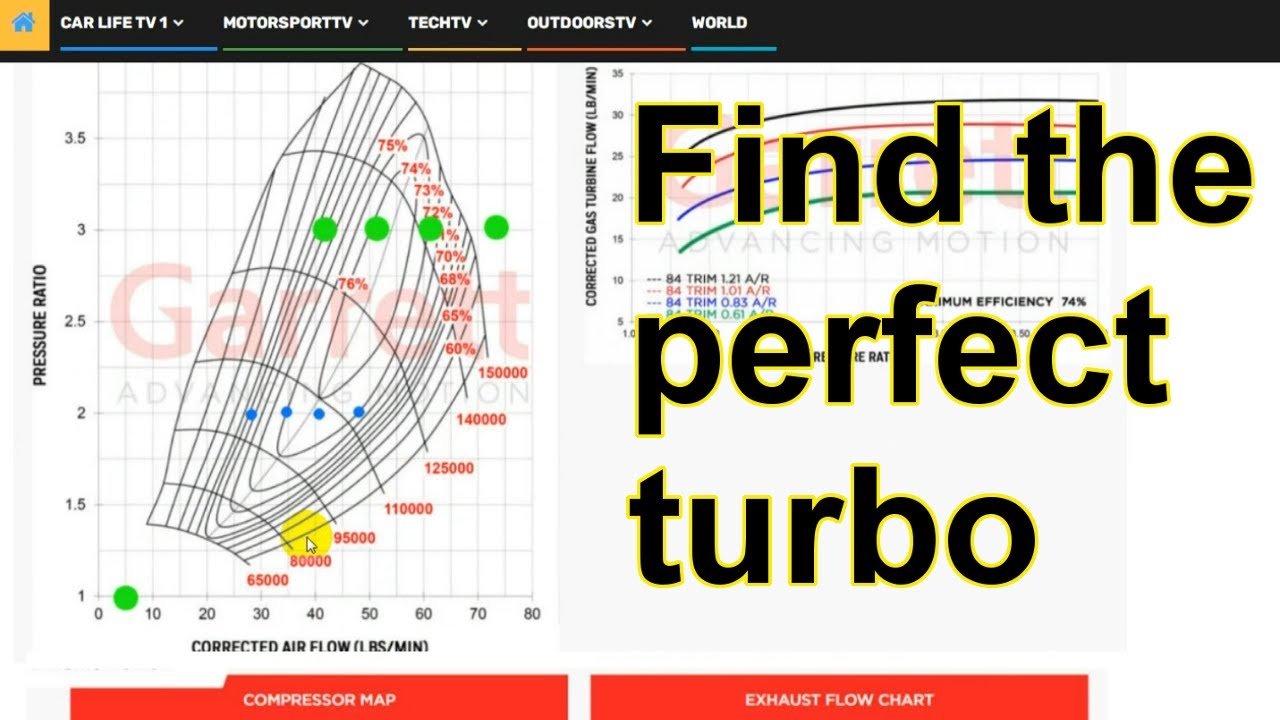Open the OUTDOORSTV menu

pos(585,22)
